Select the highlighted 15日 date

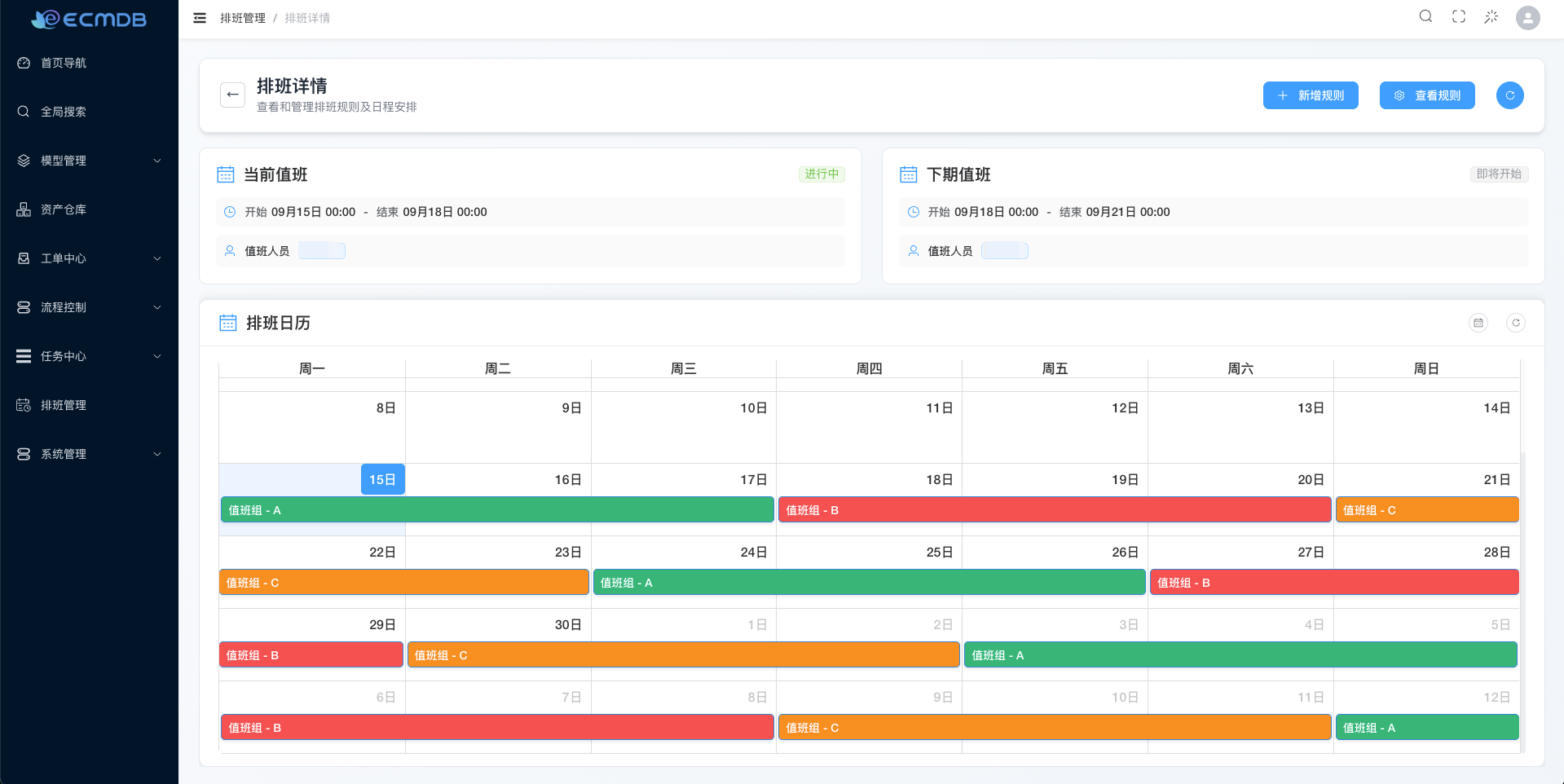point(382,479)
